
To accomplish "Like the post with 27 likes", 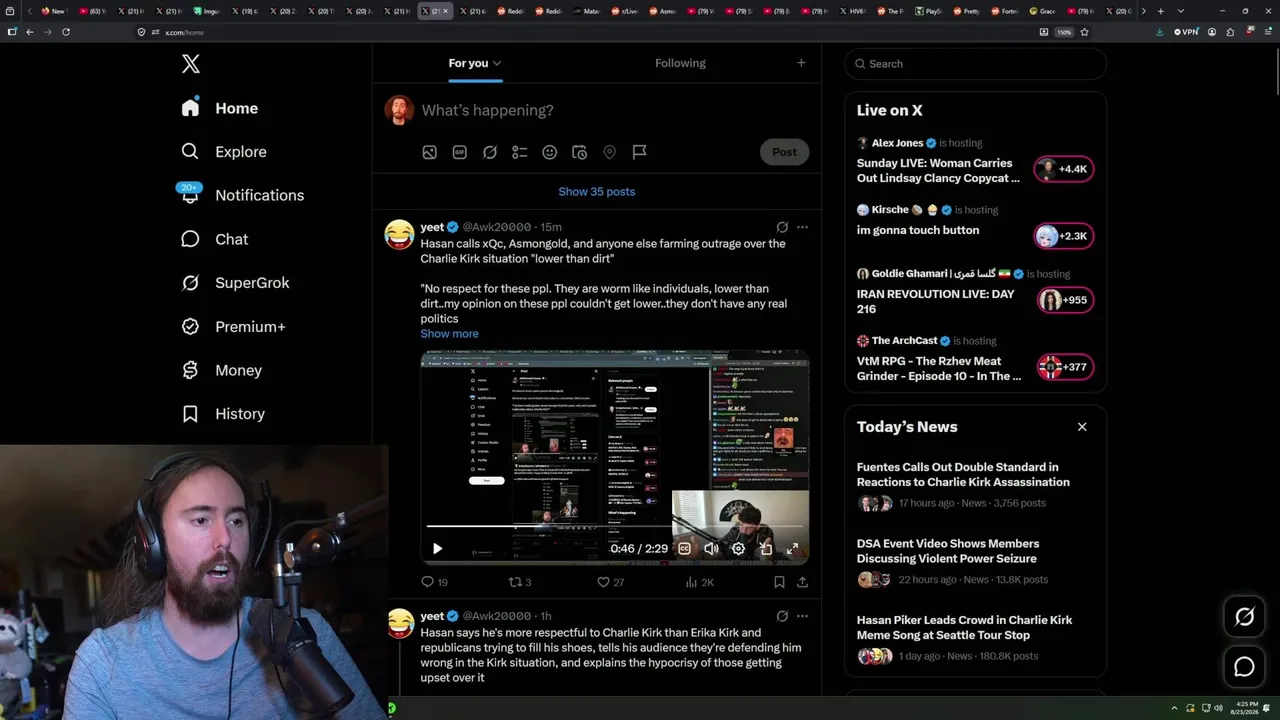I will pos(610,582).
